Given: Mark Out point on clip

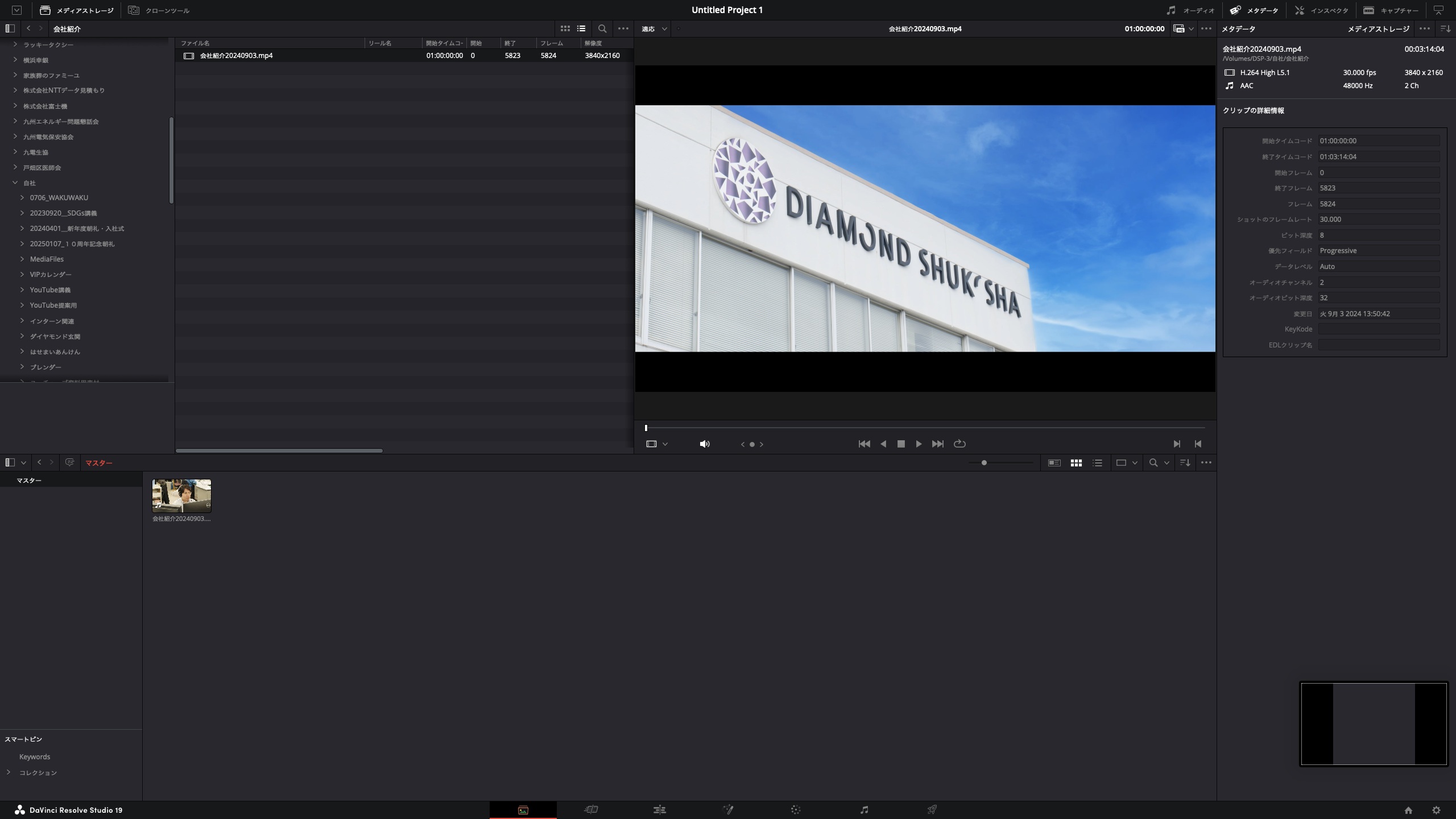Looking at the screenshot, I should click(1198, 444).
